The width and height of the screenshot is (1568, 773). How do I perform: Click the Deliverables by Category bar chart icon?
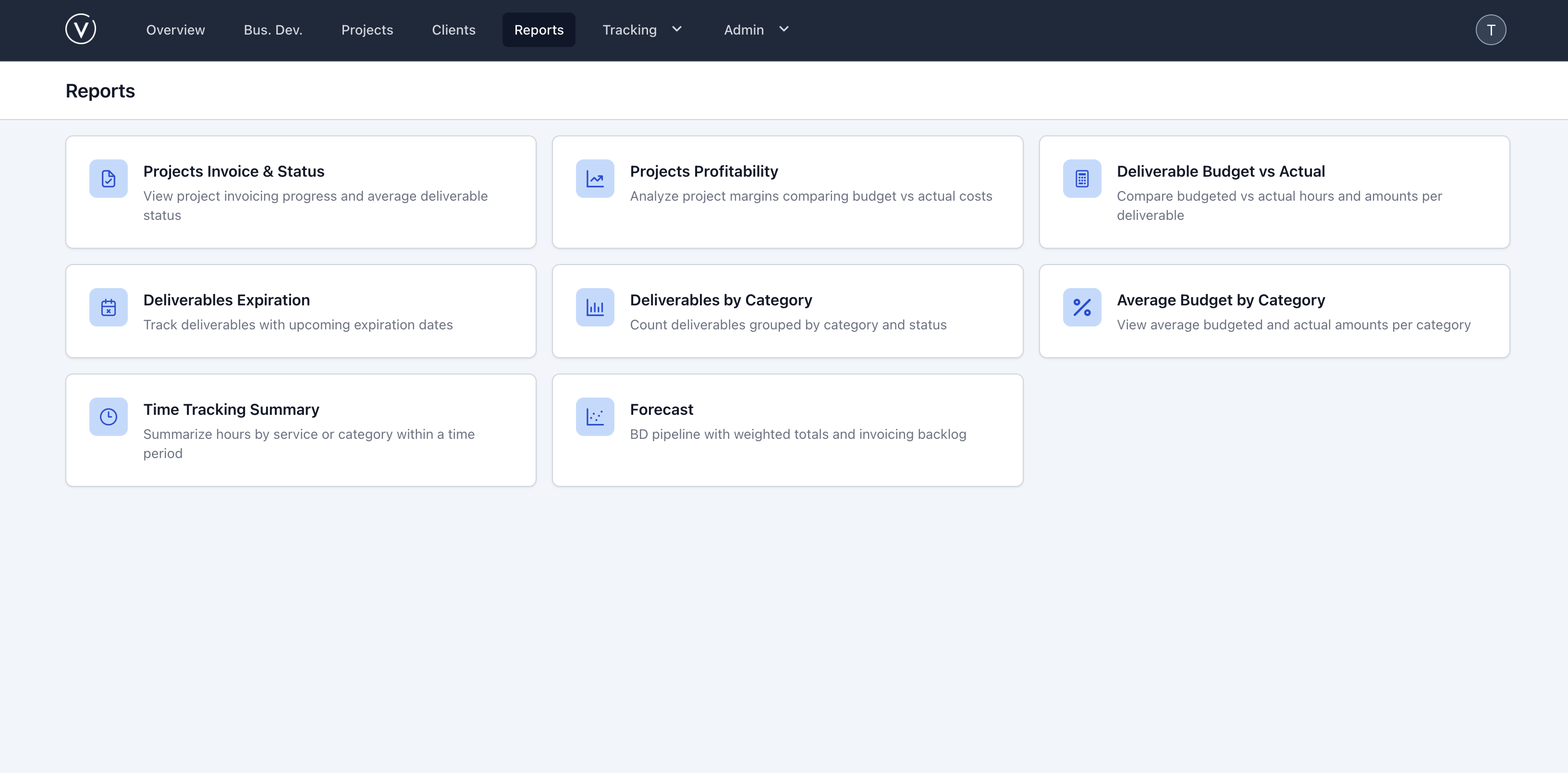tap(595, 307)
